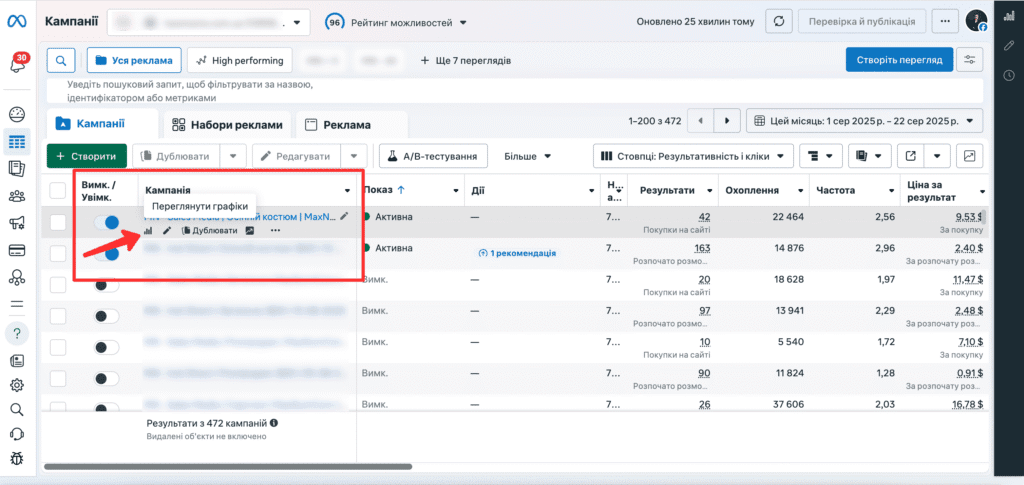Switch to Набори реклами tab

coord(227,125)
